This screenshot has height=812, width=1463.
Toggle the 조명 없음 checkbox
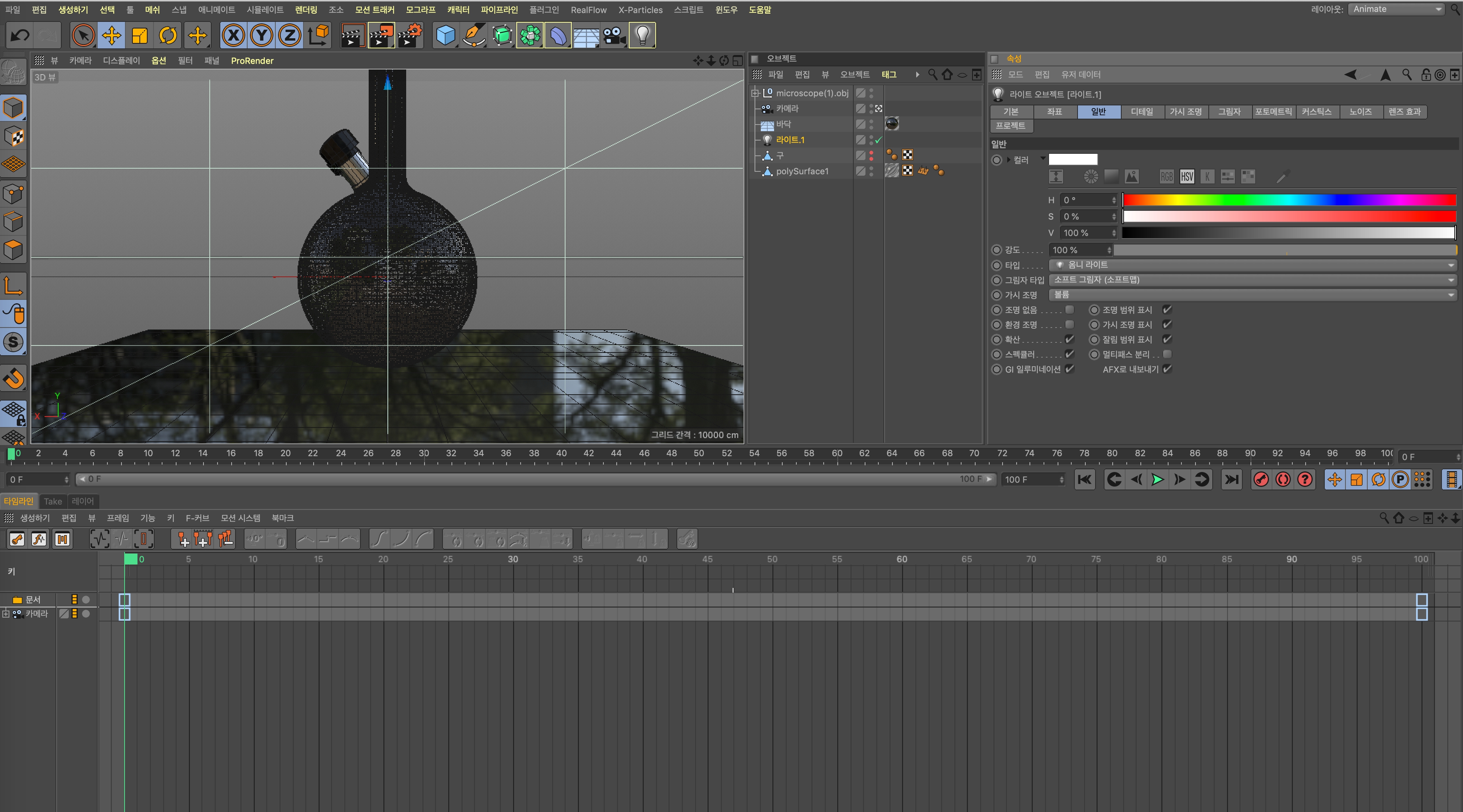tap(1069, 310)
